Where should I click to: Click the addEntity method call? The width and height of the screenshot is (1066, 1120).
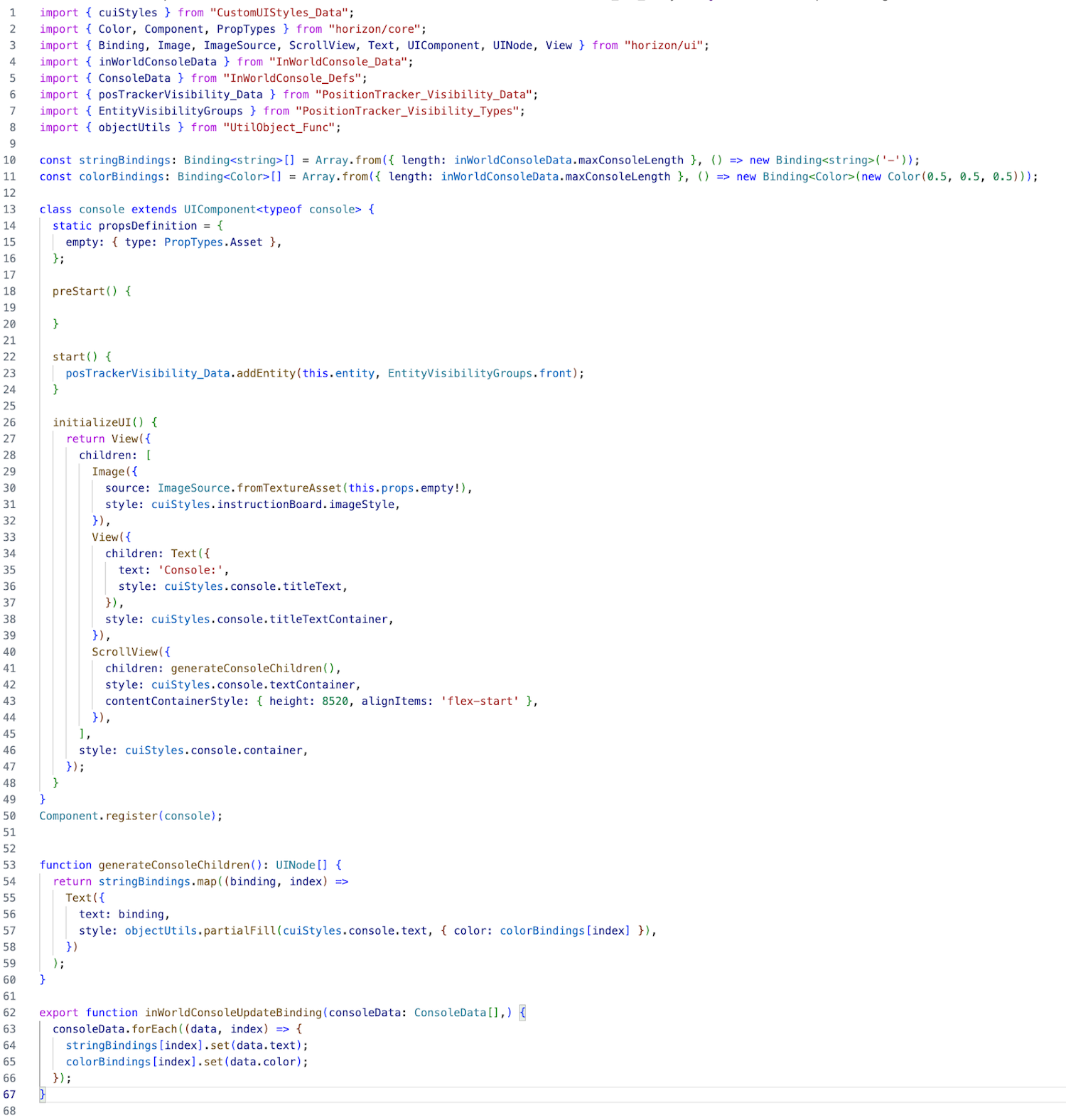tap(266, 373)
